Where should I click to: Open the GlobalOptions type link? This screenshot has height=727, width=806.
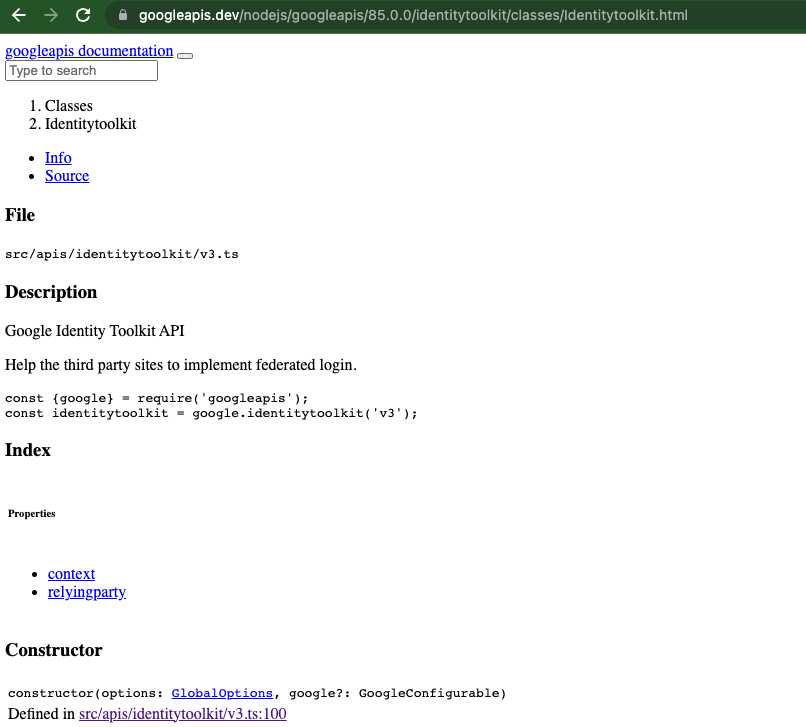222,694
